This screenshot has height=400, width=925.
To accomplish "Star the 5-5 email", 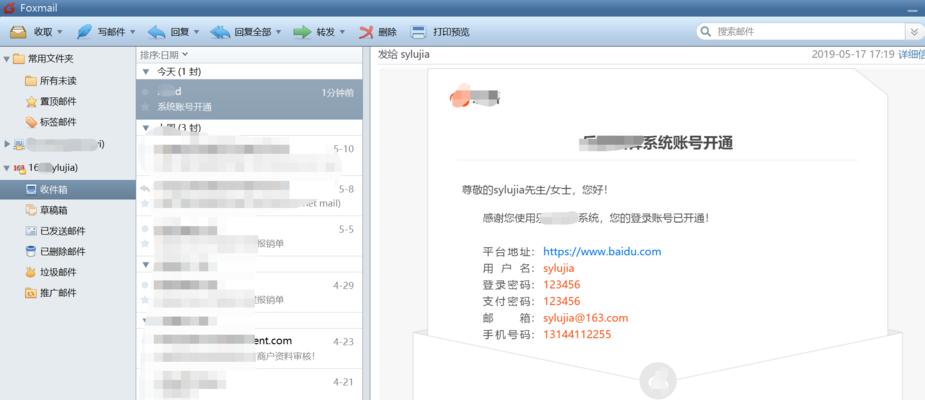I will [x=145, y=243].
